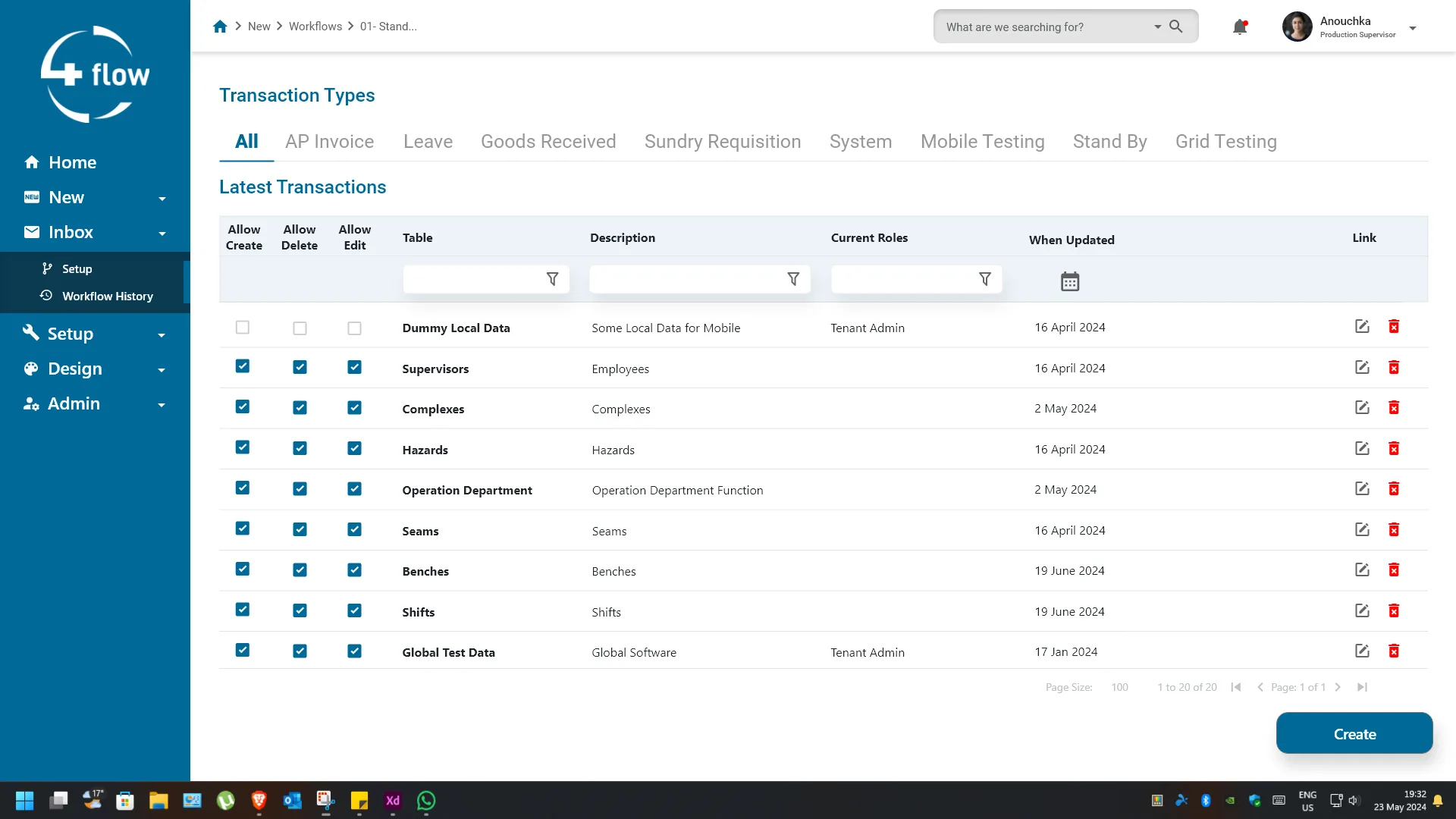Switch to the Sundry Requisition tab
The image size is (1456, 819).
[723, 142]
